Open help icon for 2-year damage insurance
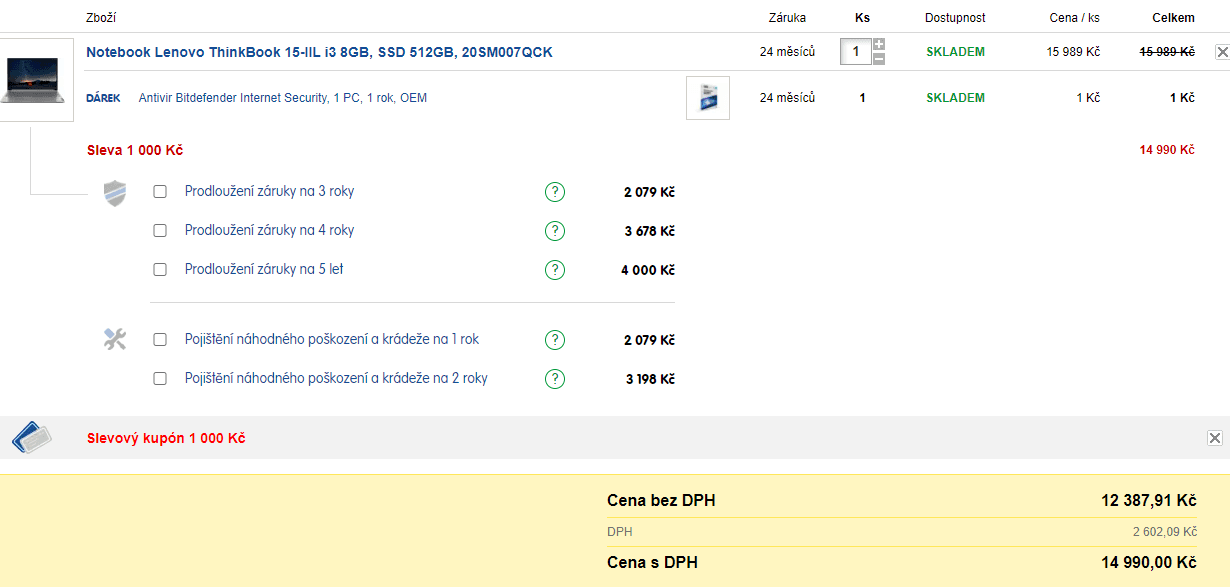 pos(555,379)
